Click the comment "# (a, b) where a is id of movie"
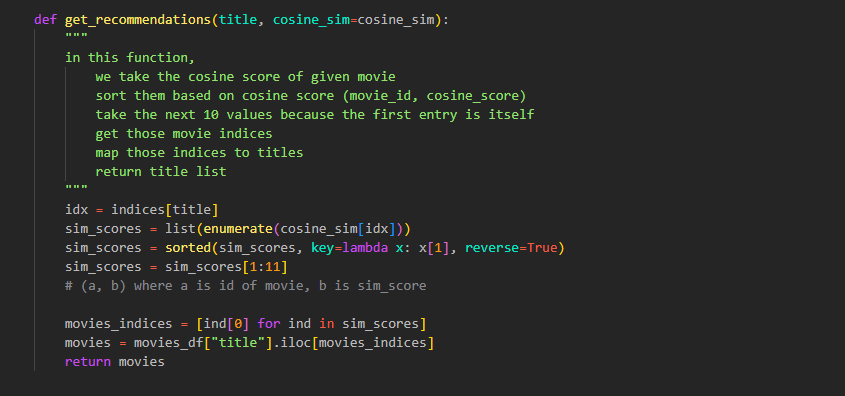The width and height of the screenshot is (845, 396). (246, 286)
